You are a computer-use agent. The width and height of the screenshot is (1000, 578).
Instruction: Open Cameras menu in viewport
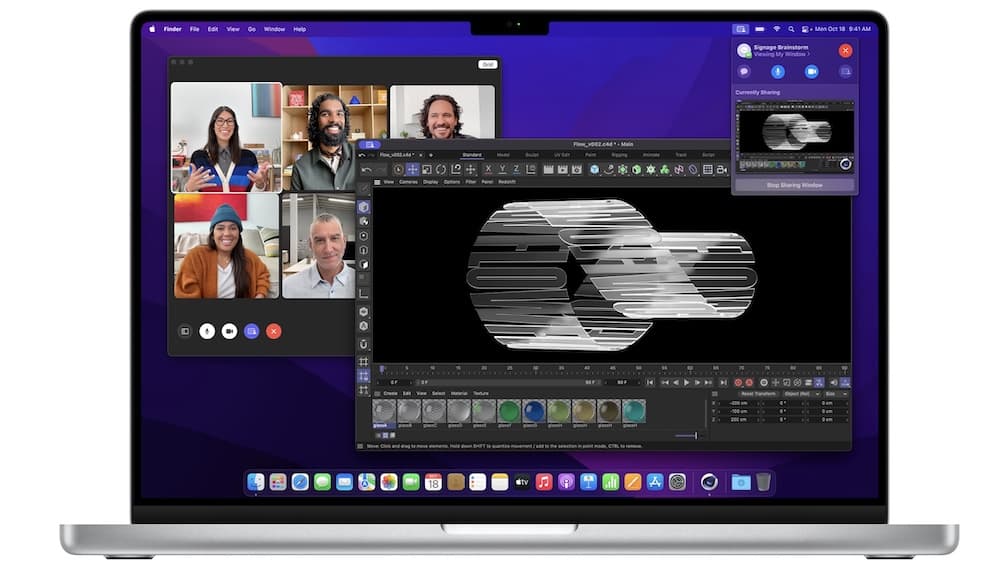click(408, 182)
